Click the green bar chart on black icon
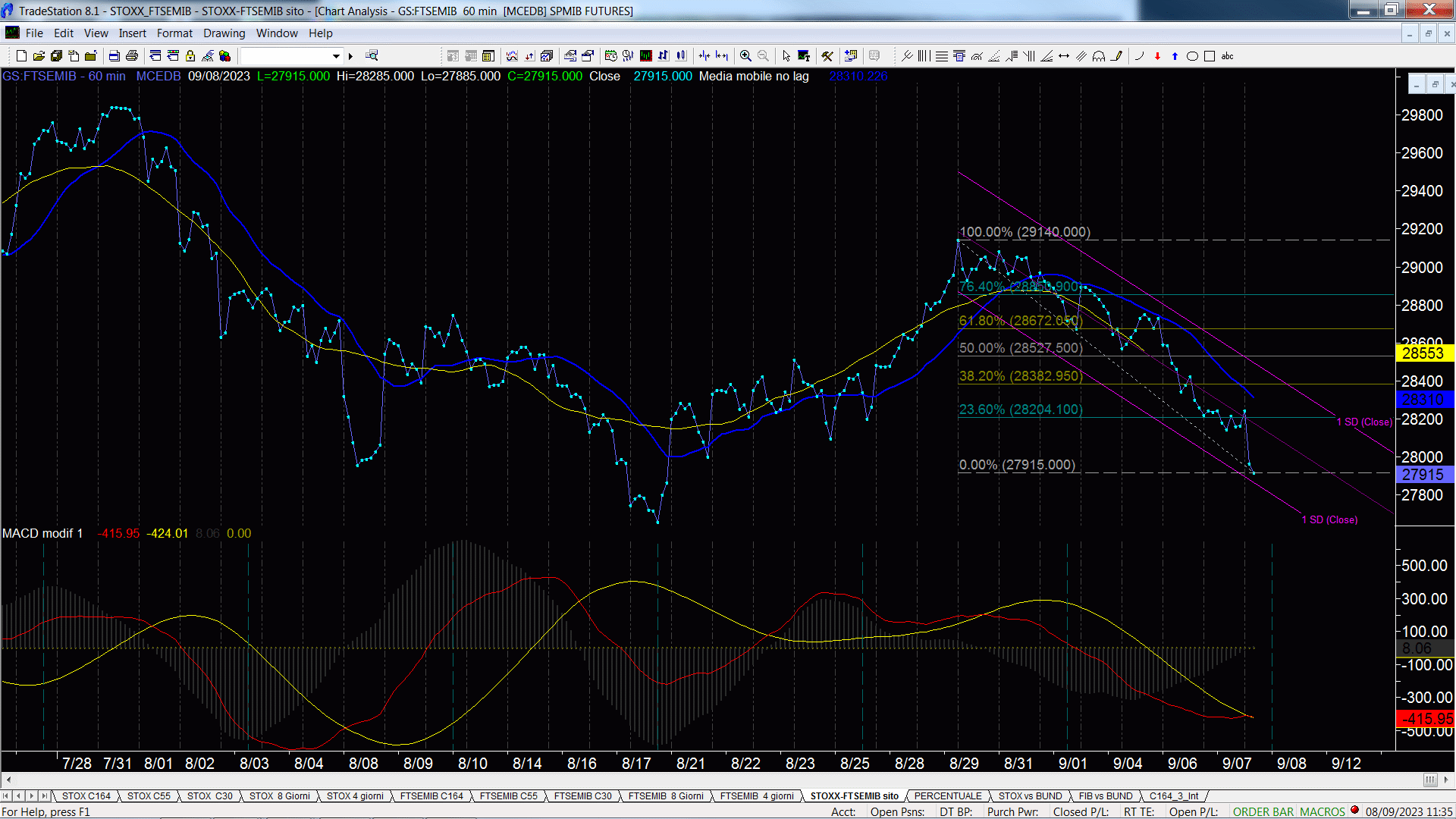The width and height of the screenshot is (1456, 819). 645,55
